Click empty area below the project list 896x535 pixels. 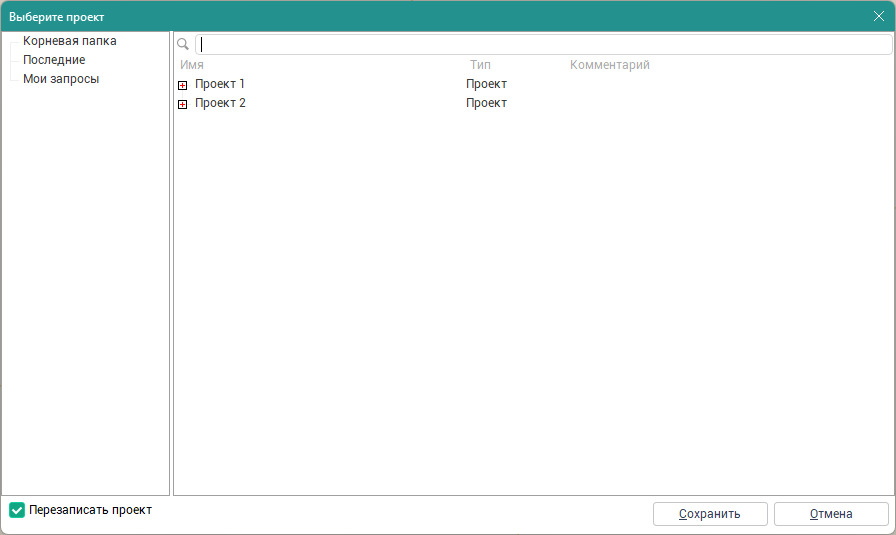tap(532, 300)
